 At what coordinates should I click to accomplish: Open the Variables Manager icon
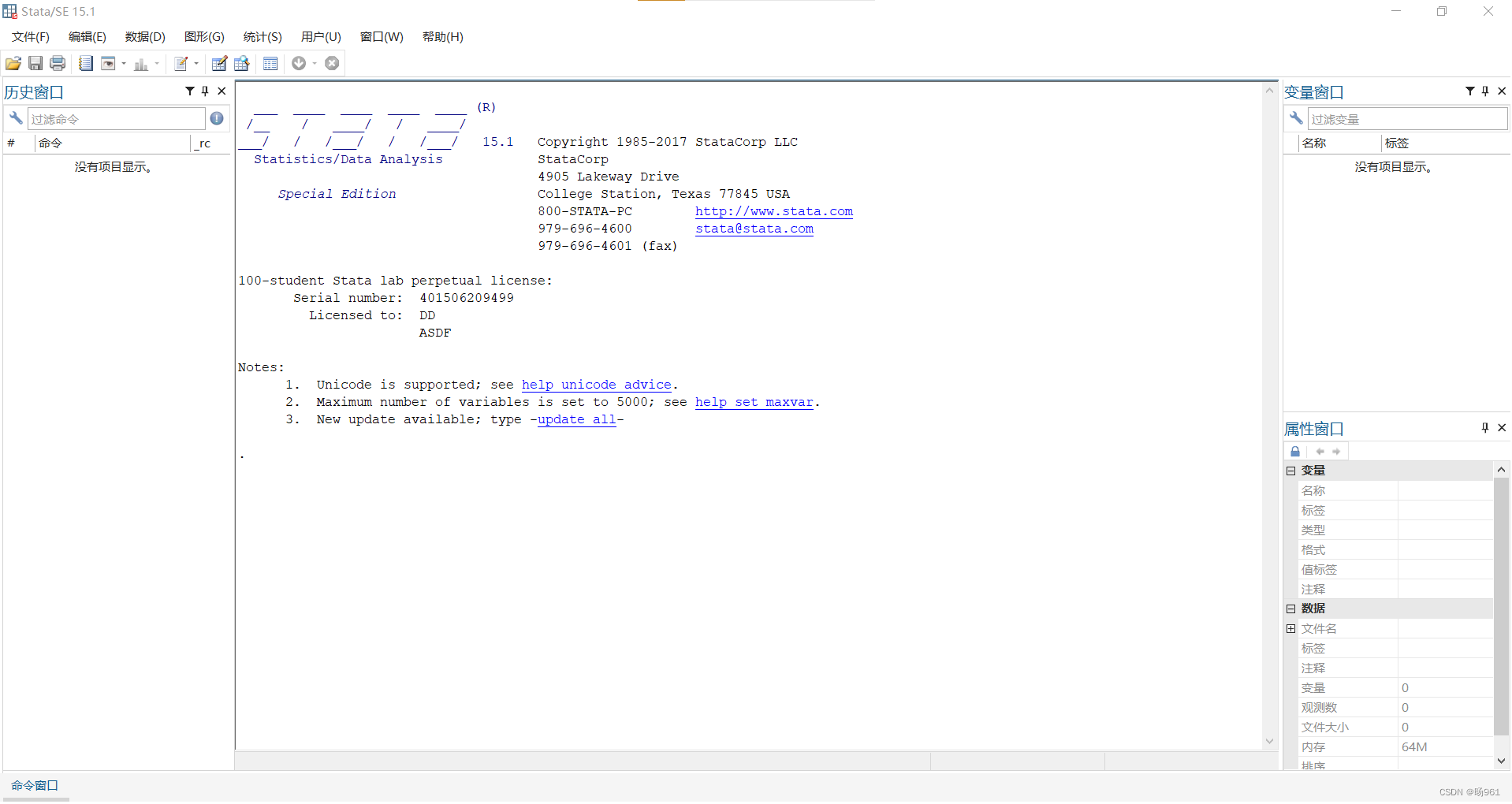pos(270,64)
